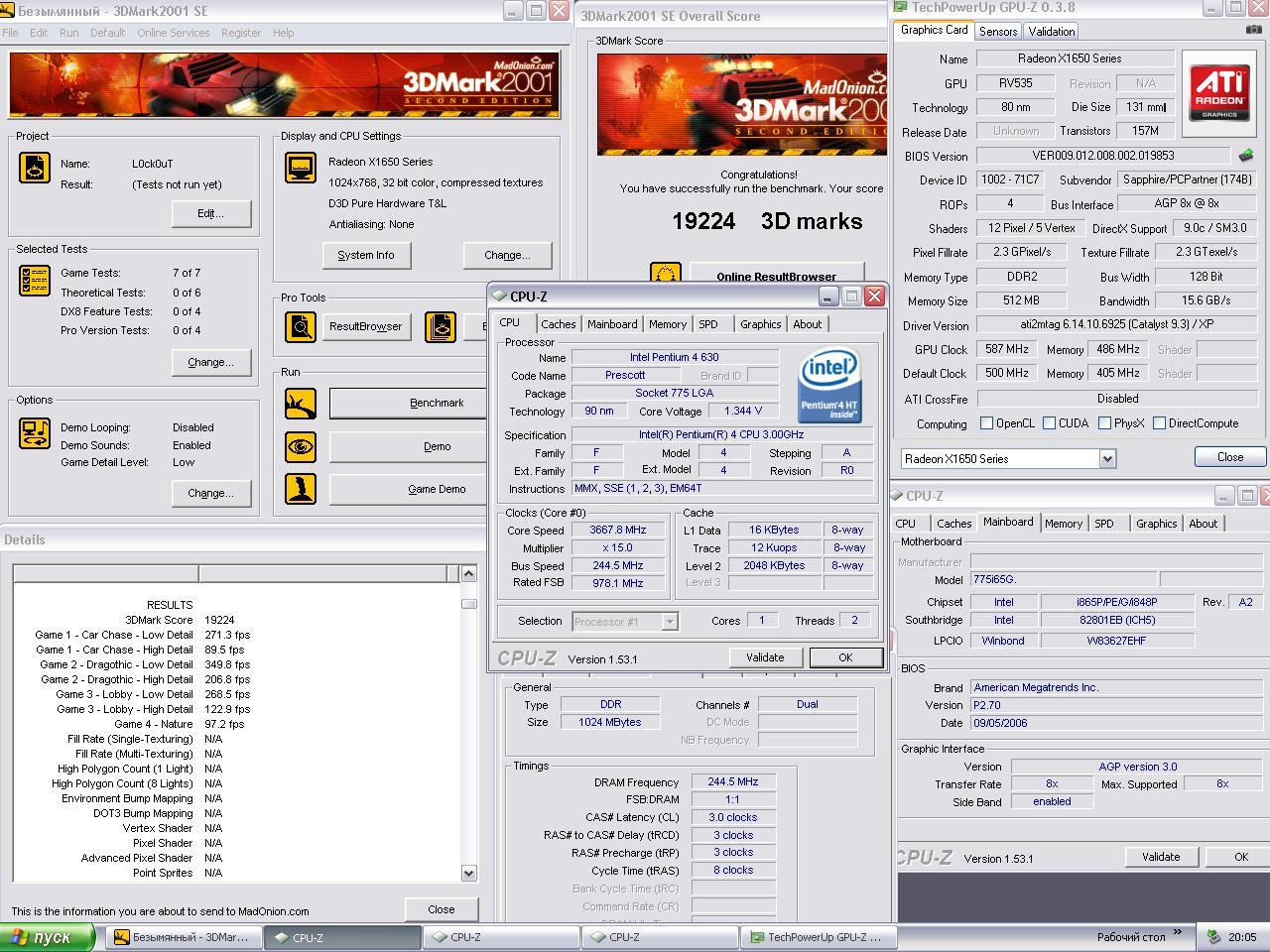
Task: Click the magnifier icon beside ResultBrowser
Action: [301, 326]
